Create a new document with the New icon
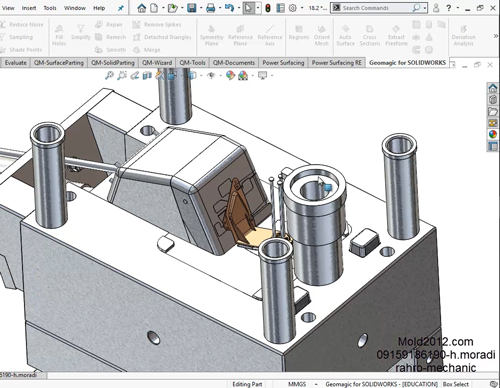Image resolution: width=500 pixels, height=388 pixels. [154, 8]
